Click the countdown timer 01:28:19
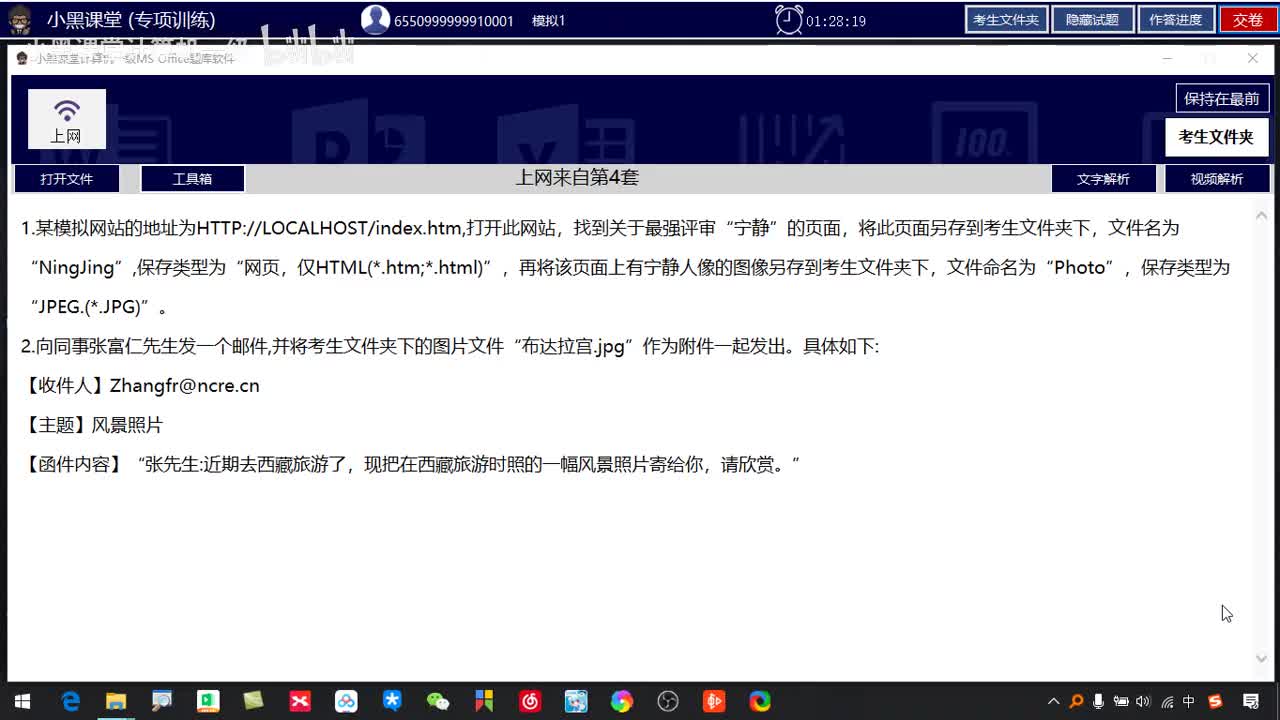The image size is (1280, 720). point(836,20)
